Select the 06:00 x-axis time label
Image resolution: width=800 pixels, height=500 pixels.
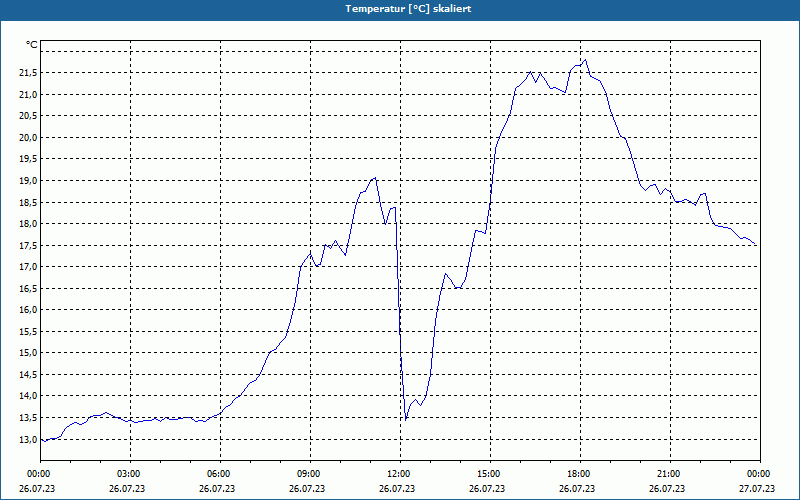(220, 474)
